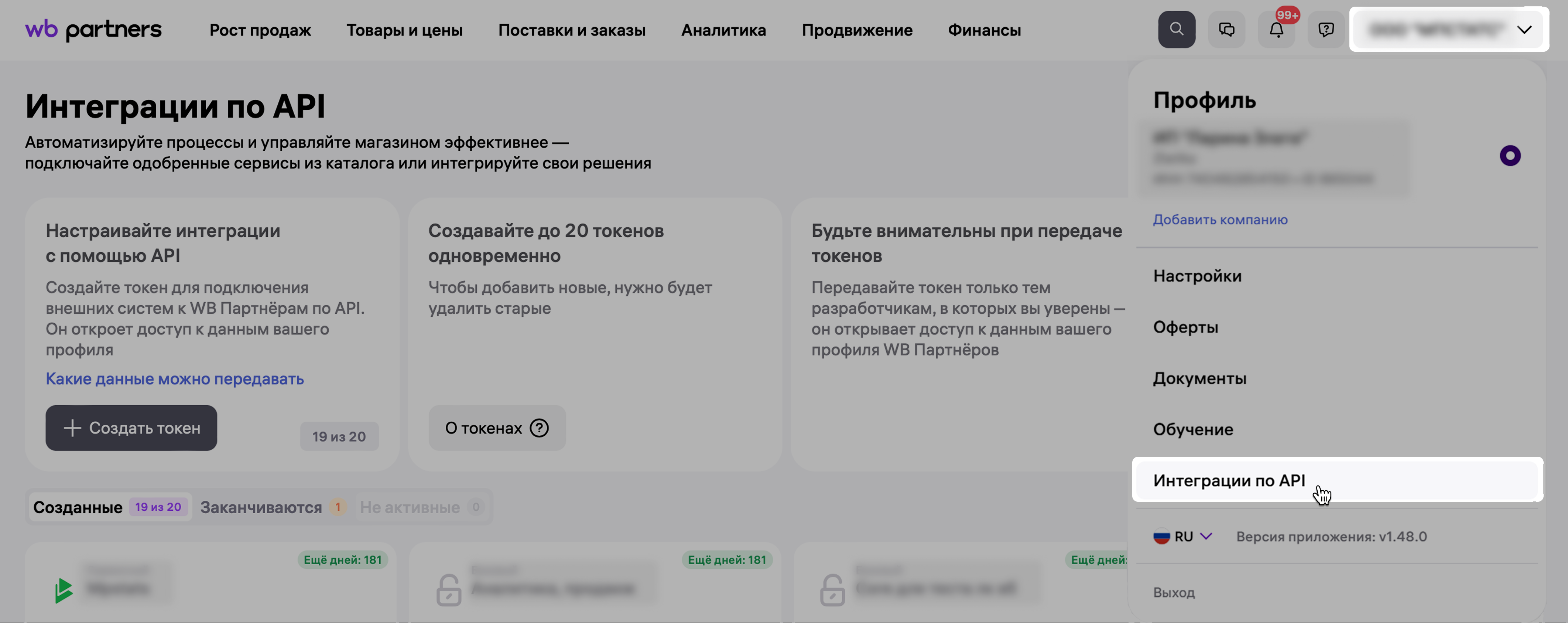Viewport: 1568px width, 623px height.
Task: Click the help question bubble icon
Action: click(x=1326, y=29)
